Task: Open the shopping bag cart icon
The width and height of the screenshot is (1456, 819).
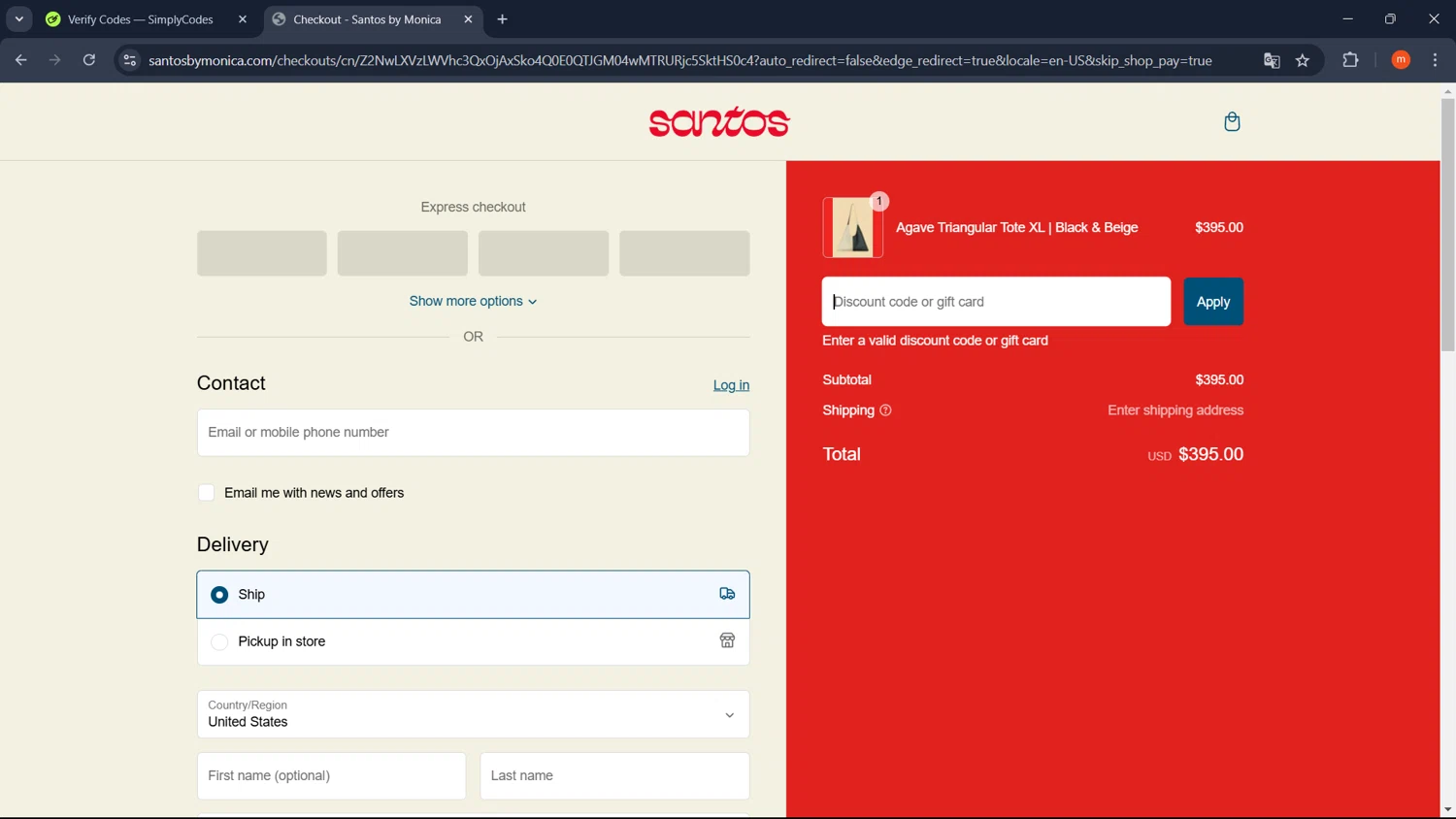Action: 1232,121
